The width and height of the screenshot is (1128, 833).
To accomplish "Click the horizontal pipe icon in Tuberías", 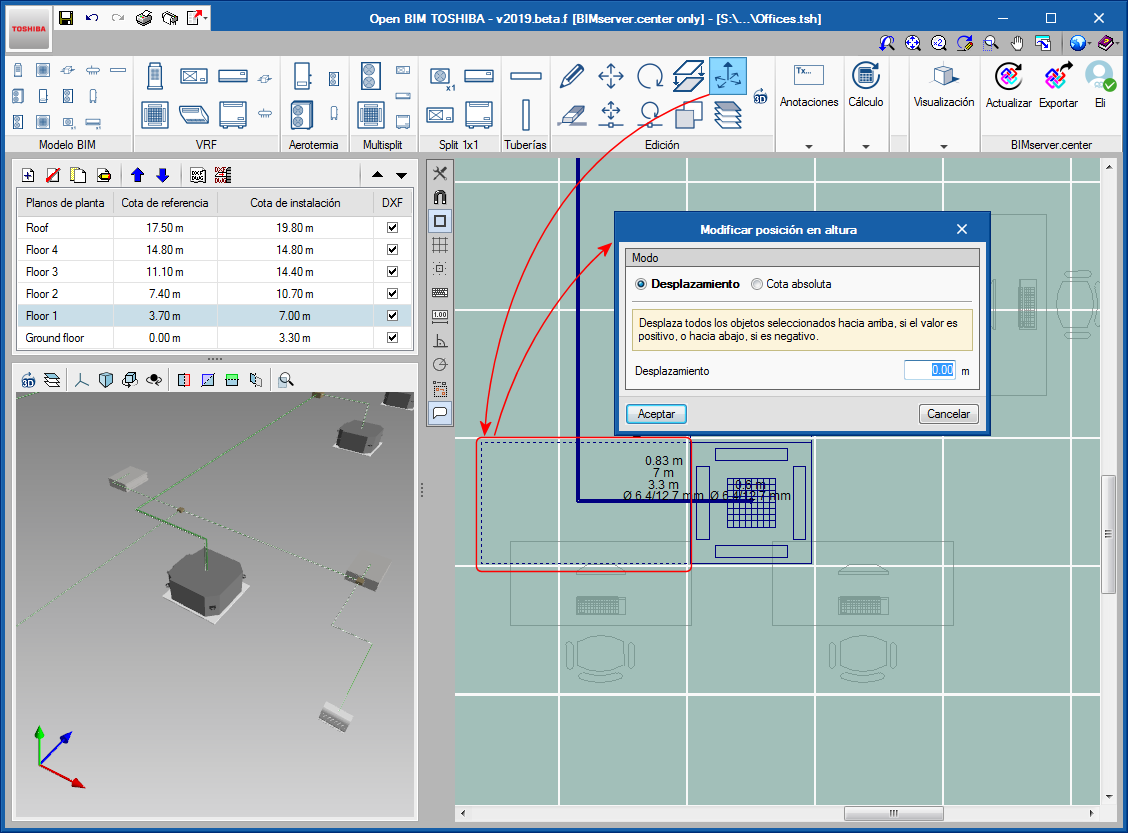I will coord(525,76).
